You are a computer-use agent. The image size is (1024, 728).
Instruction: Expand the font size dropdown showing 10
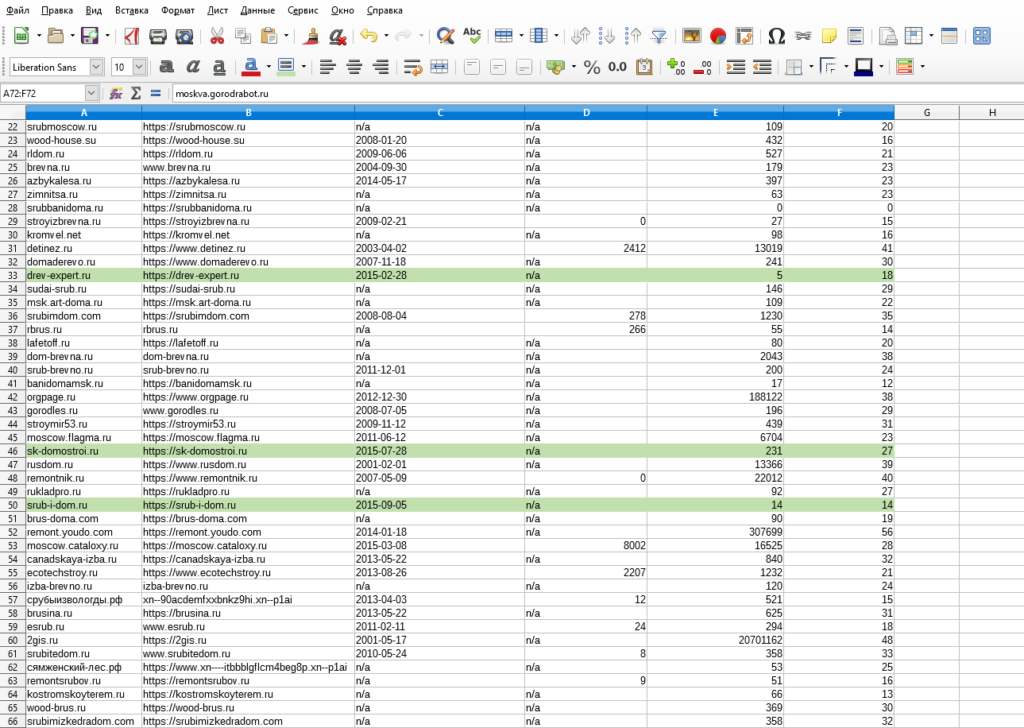(x=139, y=67)
